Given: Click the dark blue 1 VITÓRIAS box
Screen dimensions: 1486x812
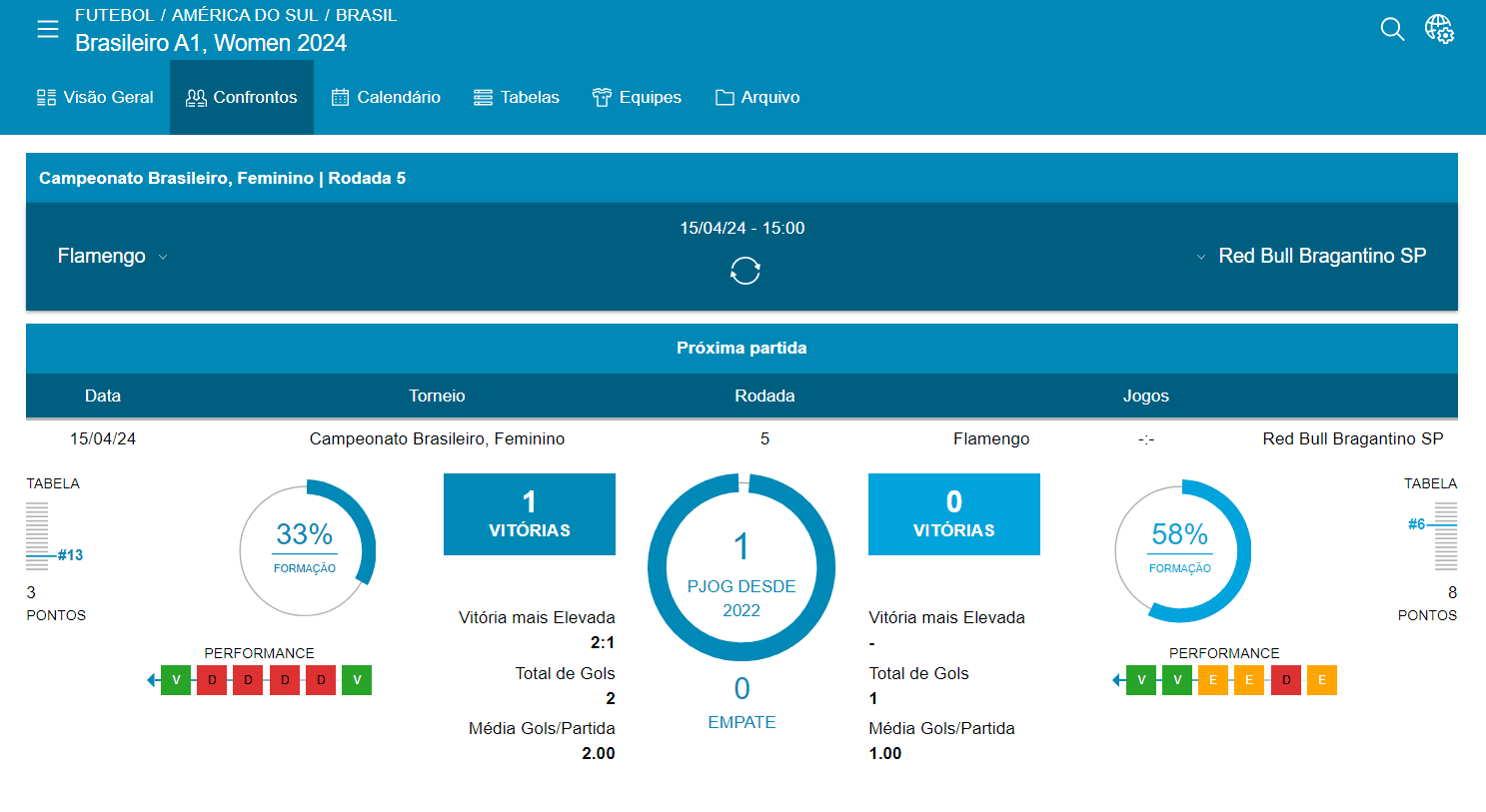Looking at the screenshot, I should pyautogui.click(x=530, y=514).
